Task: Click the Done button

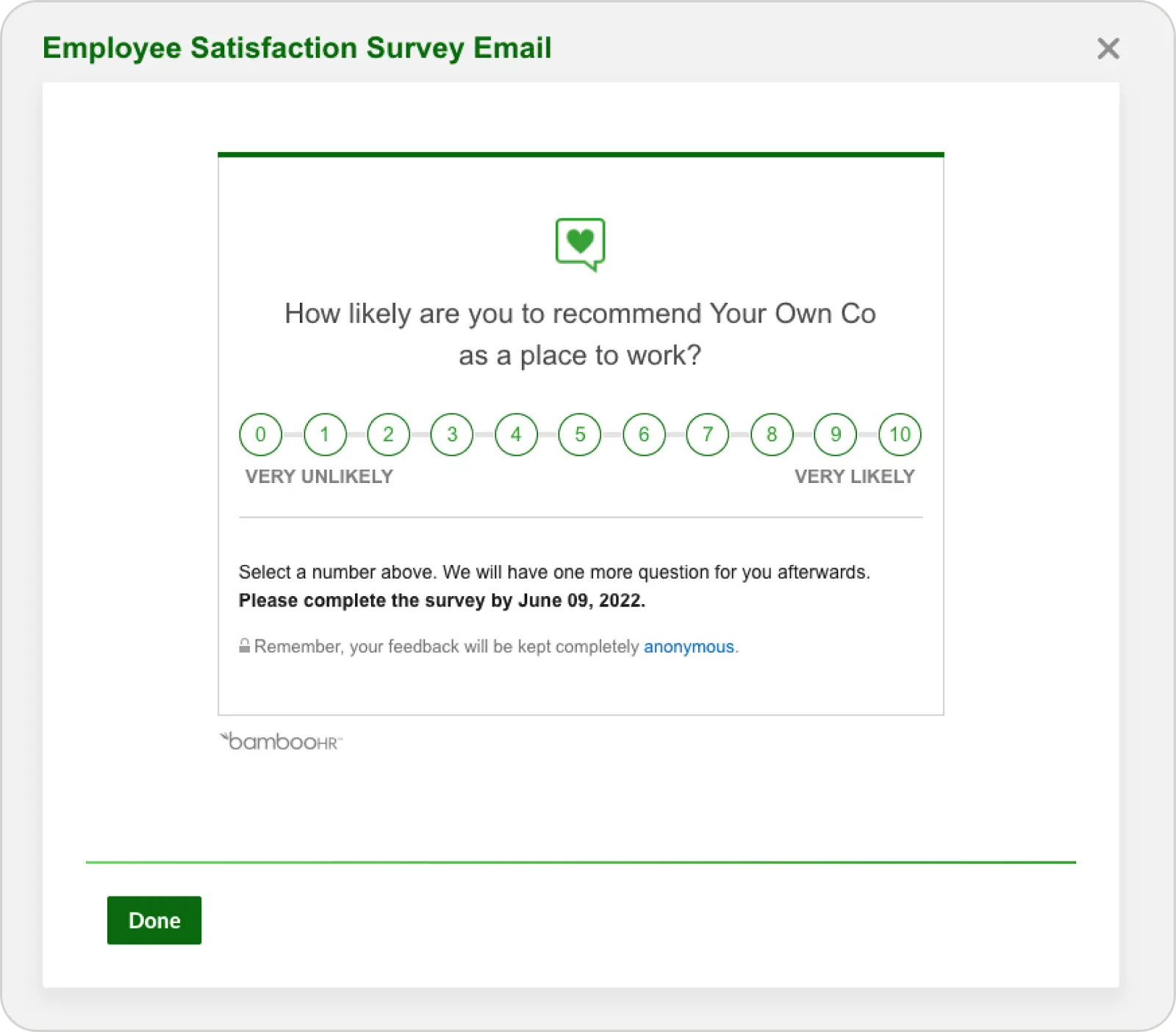Action: (154, 920)
